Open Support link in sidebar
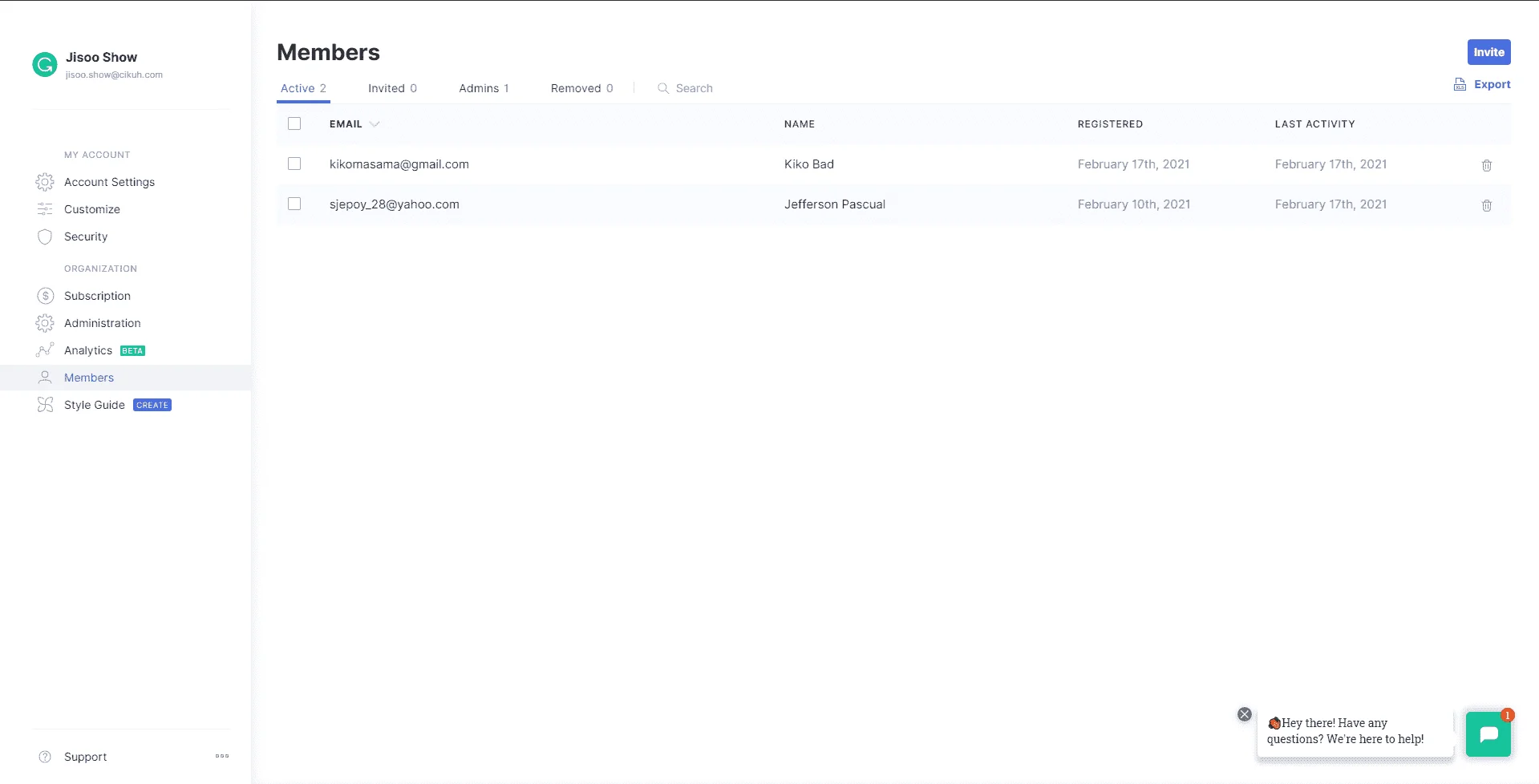Screen dimensions: 1539x784 85,757
